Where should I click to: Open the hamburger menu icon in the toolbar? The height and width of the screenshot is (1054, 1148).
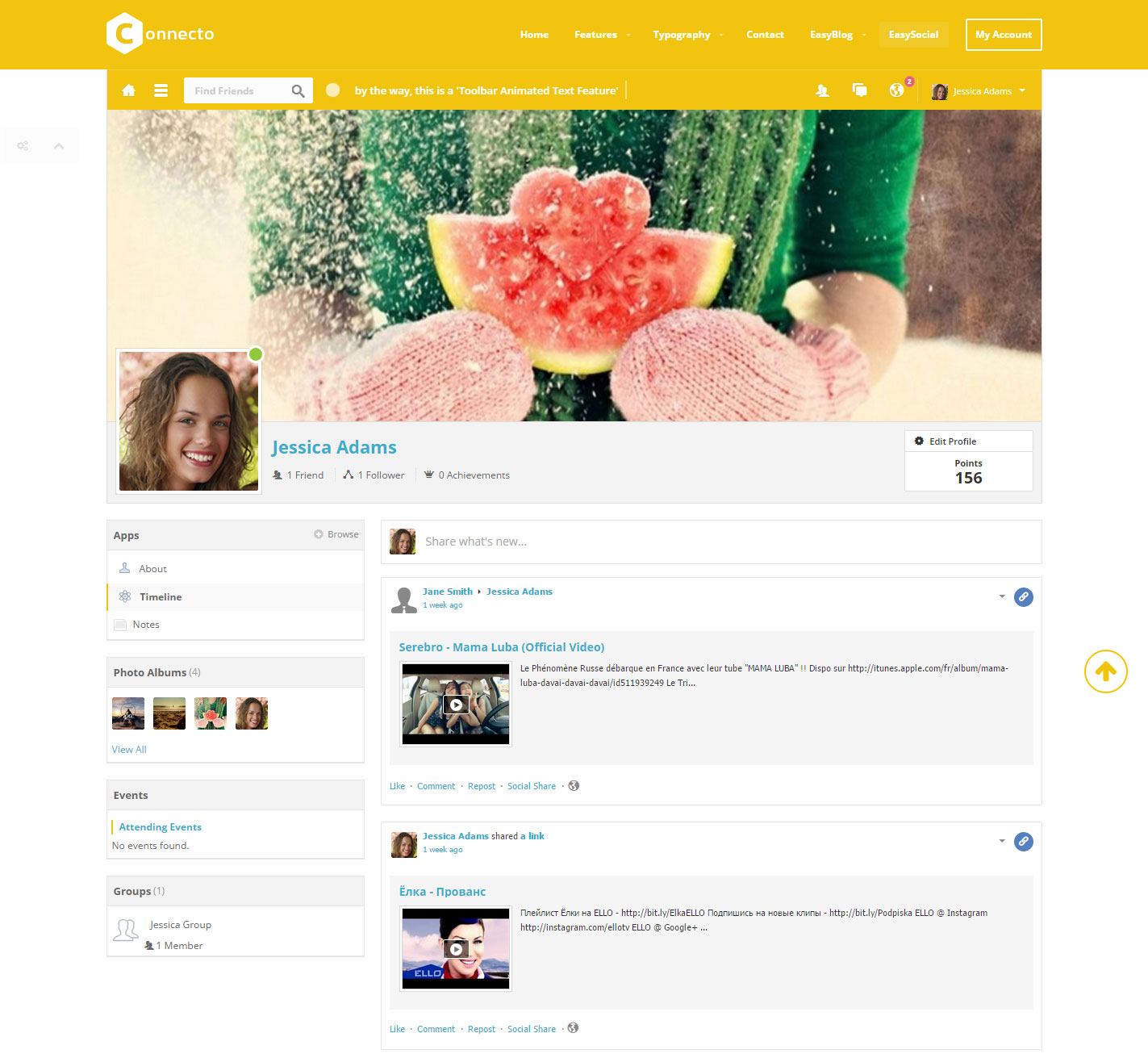point(161,90)
